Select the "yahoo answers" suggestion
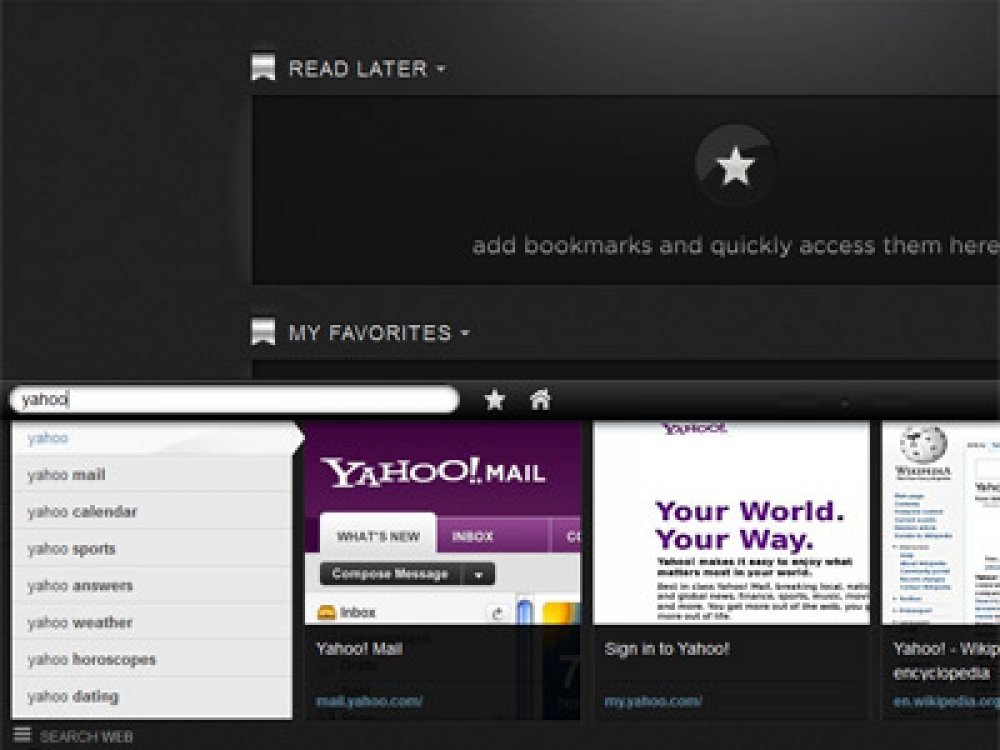Image resolution: width=1000 pixels, height=750 pixels. pos(152,585)
